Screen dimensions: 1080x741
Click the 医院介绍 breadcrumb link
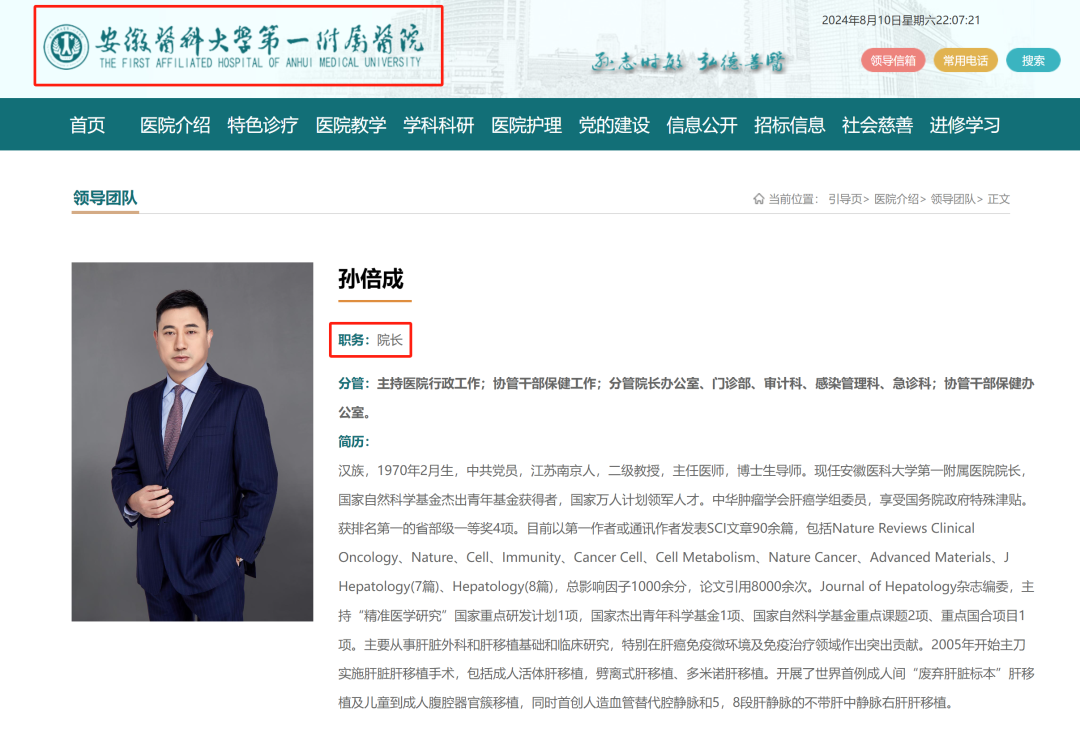[x=896, y=199]
